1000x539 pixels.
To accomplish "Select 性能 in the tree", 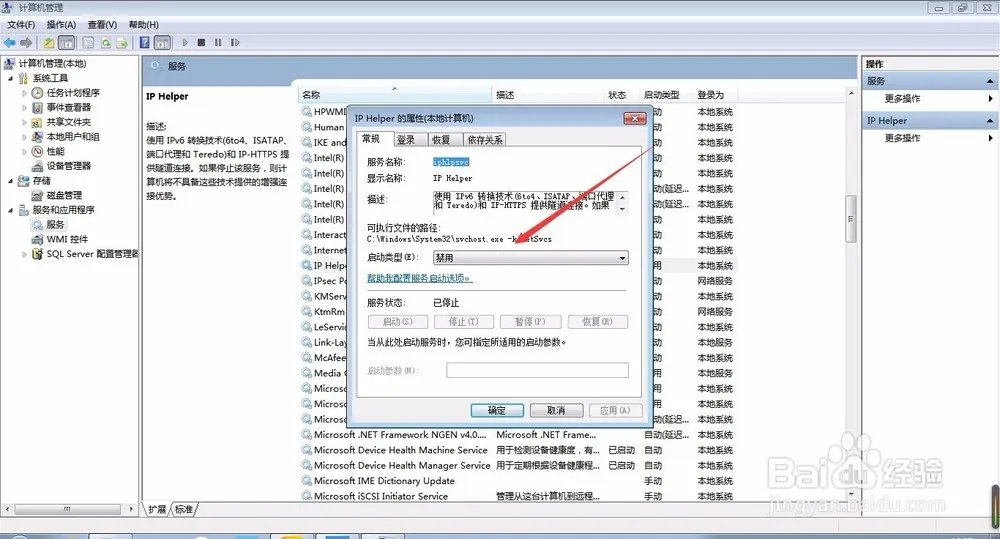I will (55, 151).
